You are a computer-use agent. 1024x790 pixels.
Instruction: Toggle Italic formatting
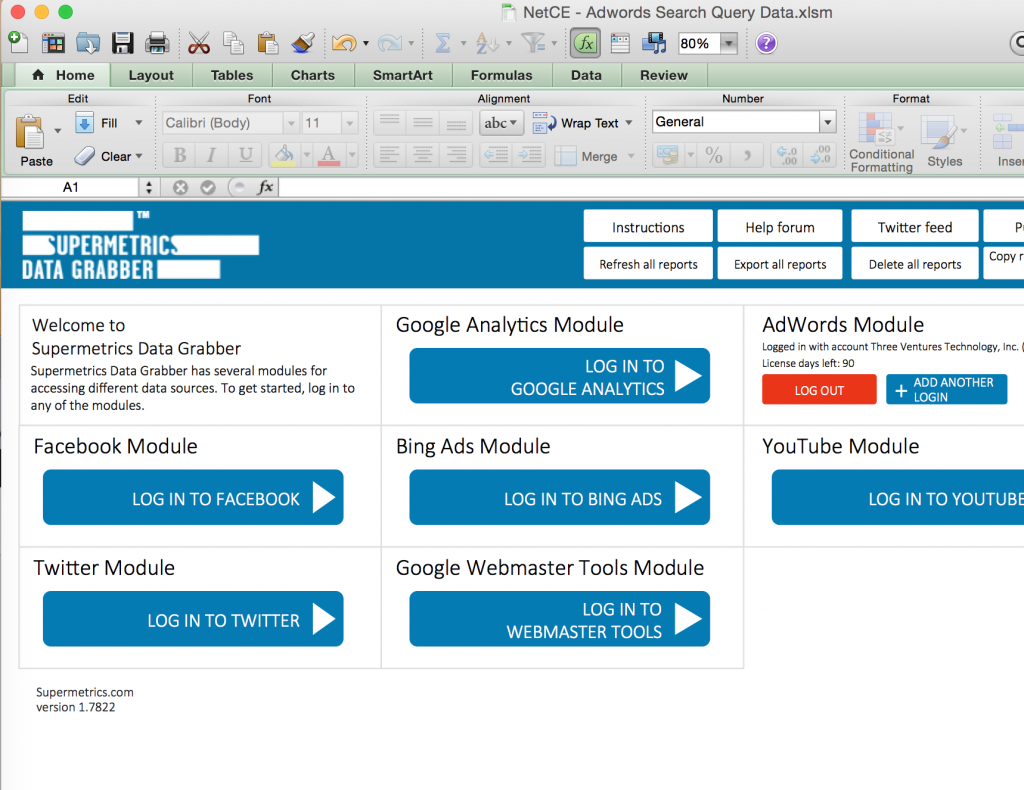[212, 155]
